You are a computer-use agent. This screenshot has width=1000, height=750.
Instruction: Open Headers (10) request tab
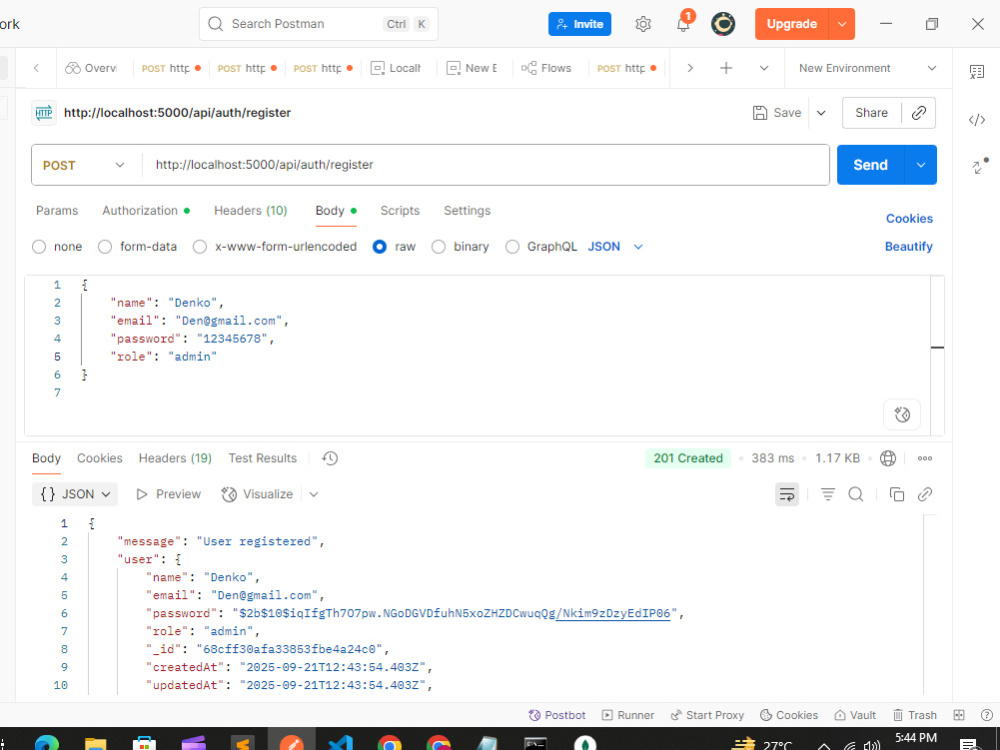click(251, 210)
